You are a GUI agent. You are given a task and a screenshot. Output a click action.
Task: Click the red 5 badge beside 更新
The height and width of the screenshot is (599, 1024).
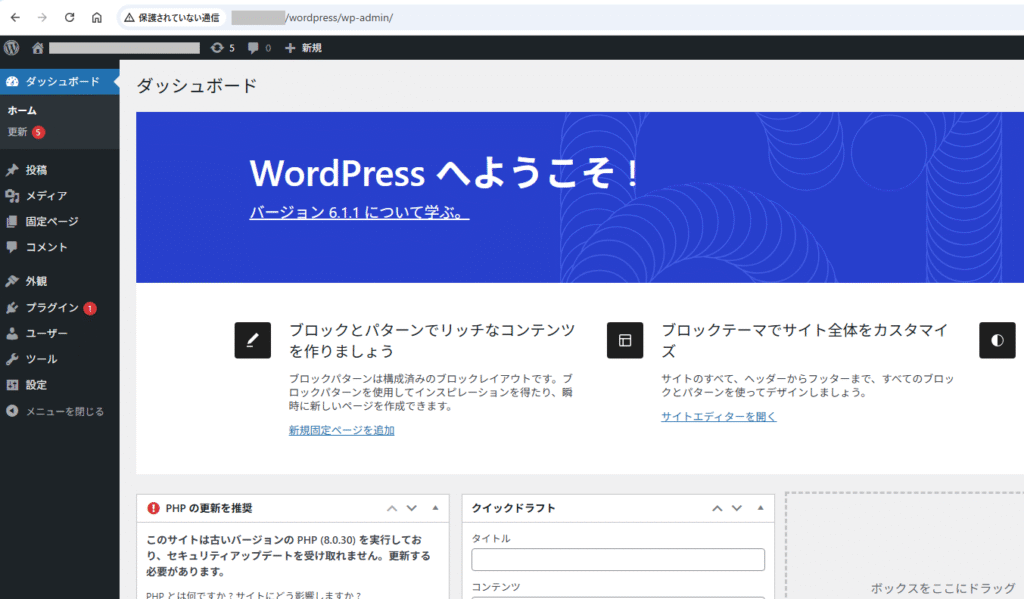[x=39, y=132]
